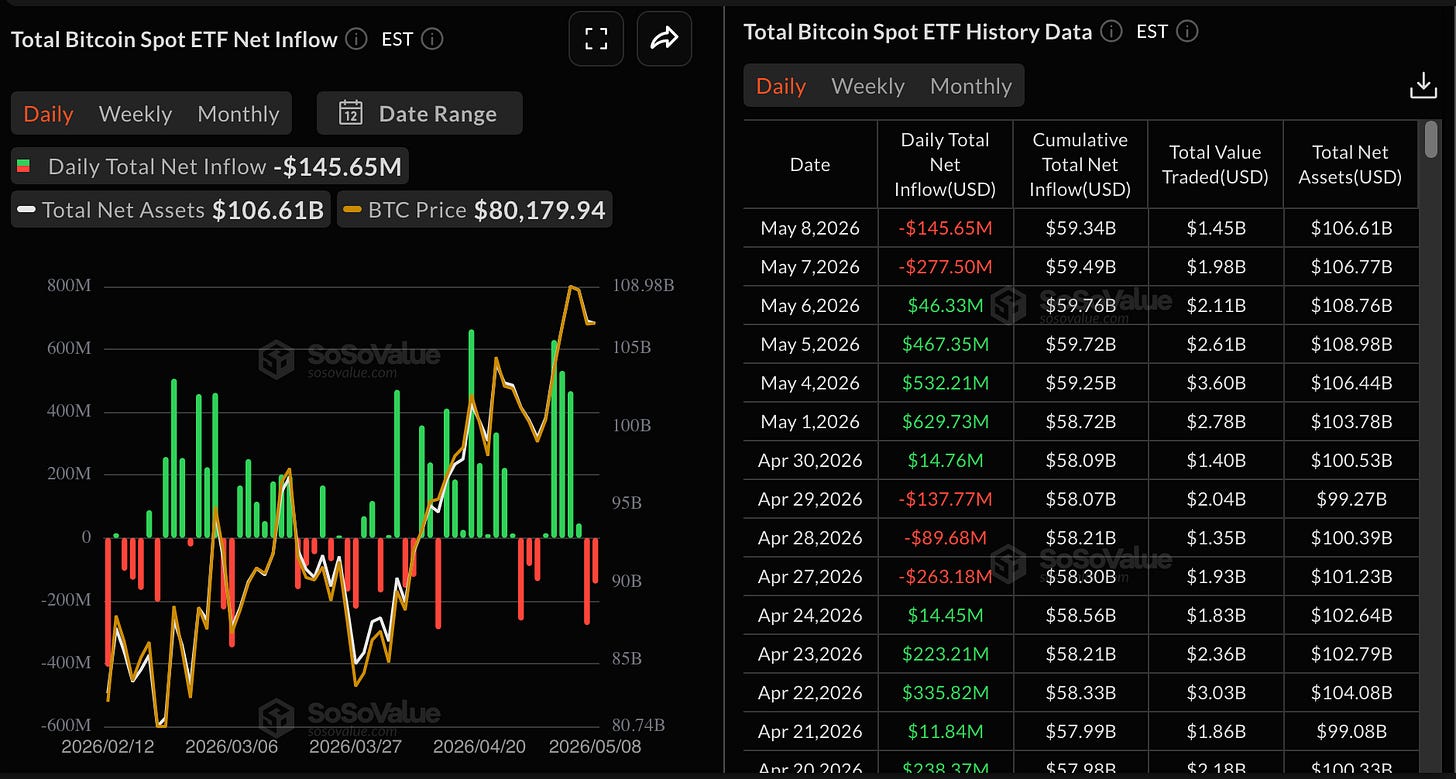The height and width of the screenshot is (779, 1456).
Task: Select the Apr 28,2026 date cell
Action: point(810,538)
